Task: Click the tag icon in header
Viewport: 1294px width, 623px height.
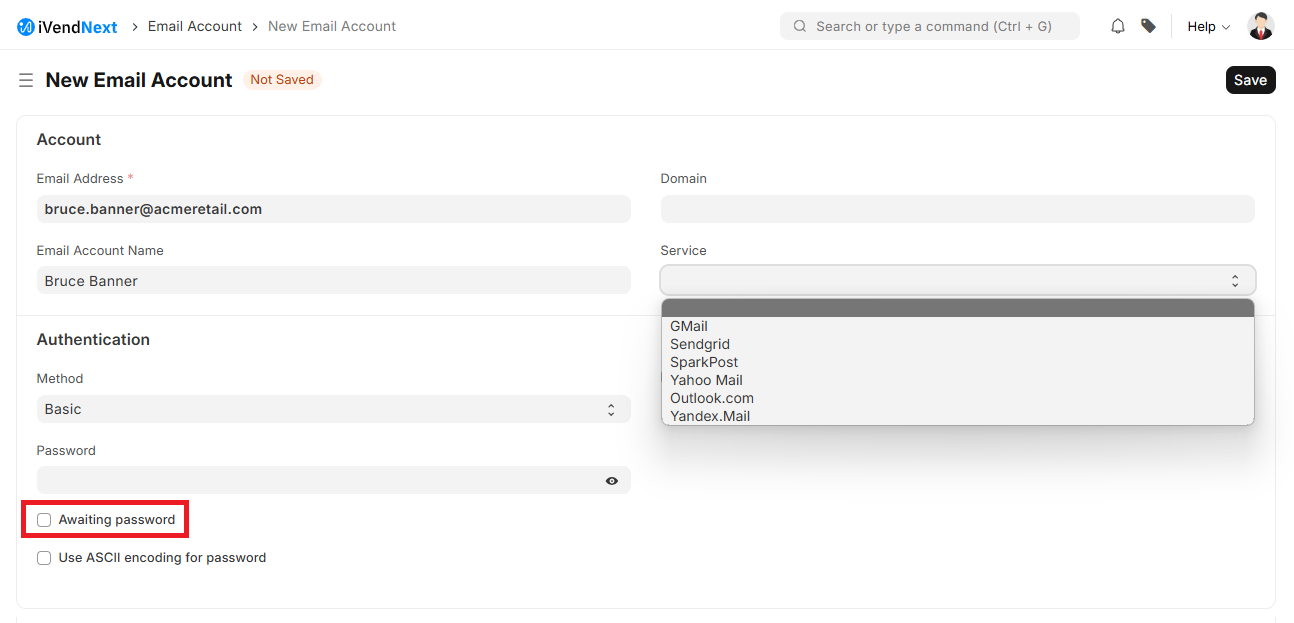Action: (x=1148, y=27)
